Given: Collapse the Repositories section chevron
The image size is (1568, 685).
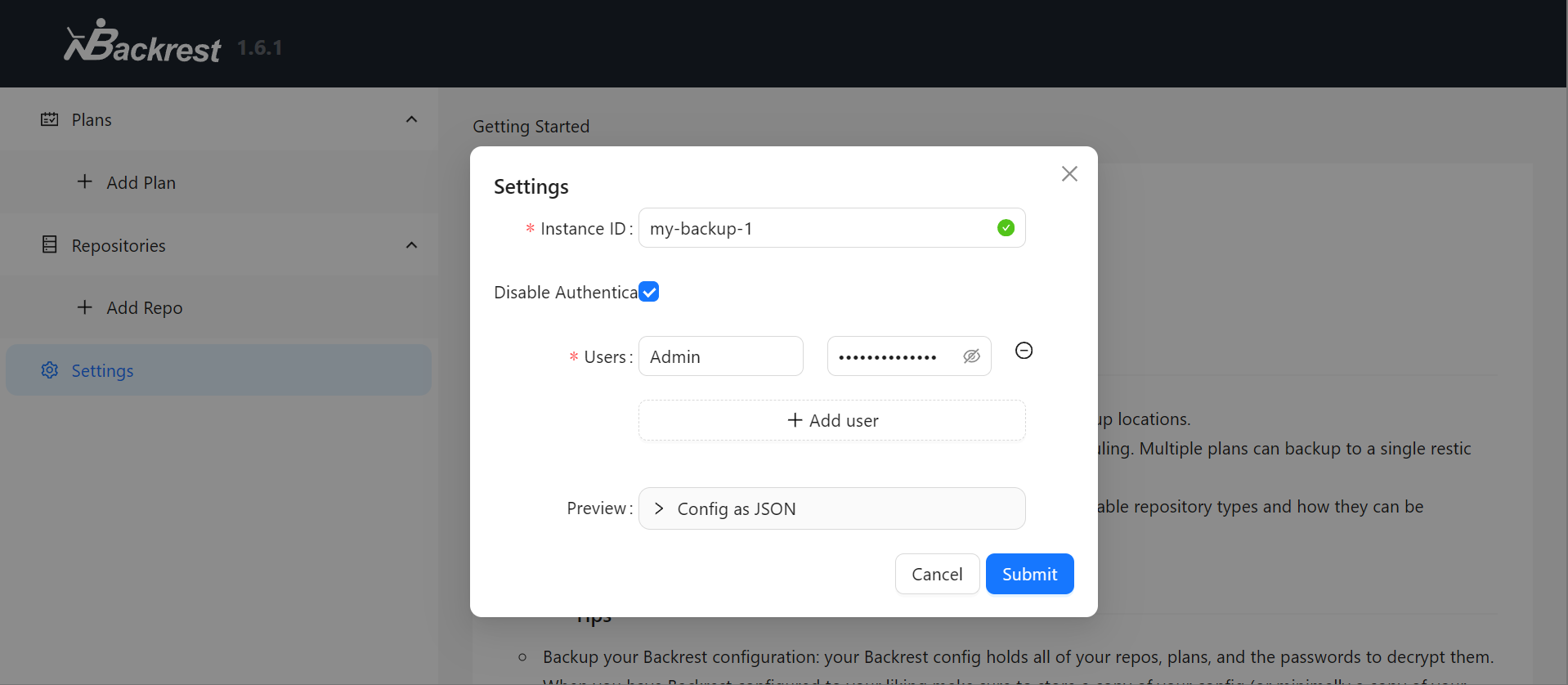Looking at the screenshot, I should coord(411,245).
